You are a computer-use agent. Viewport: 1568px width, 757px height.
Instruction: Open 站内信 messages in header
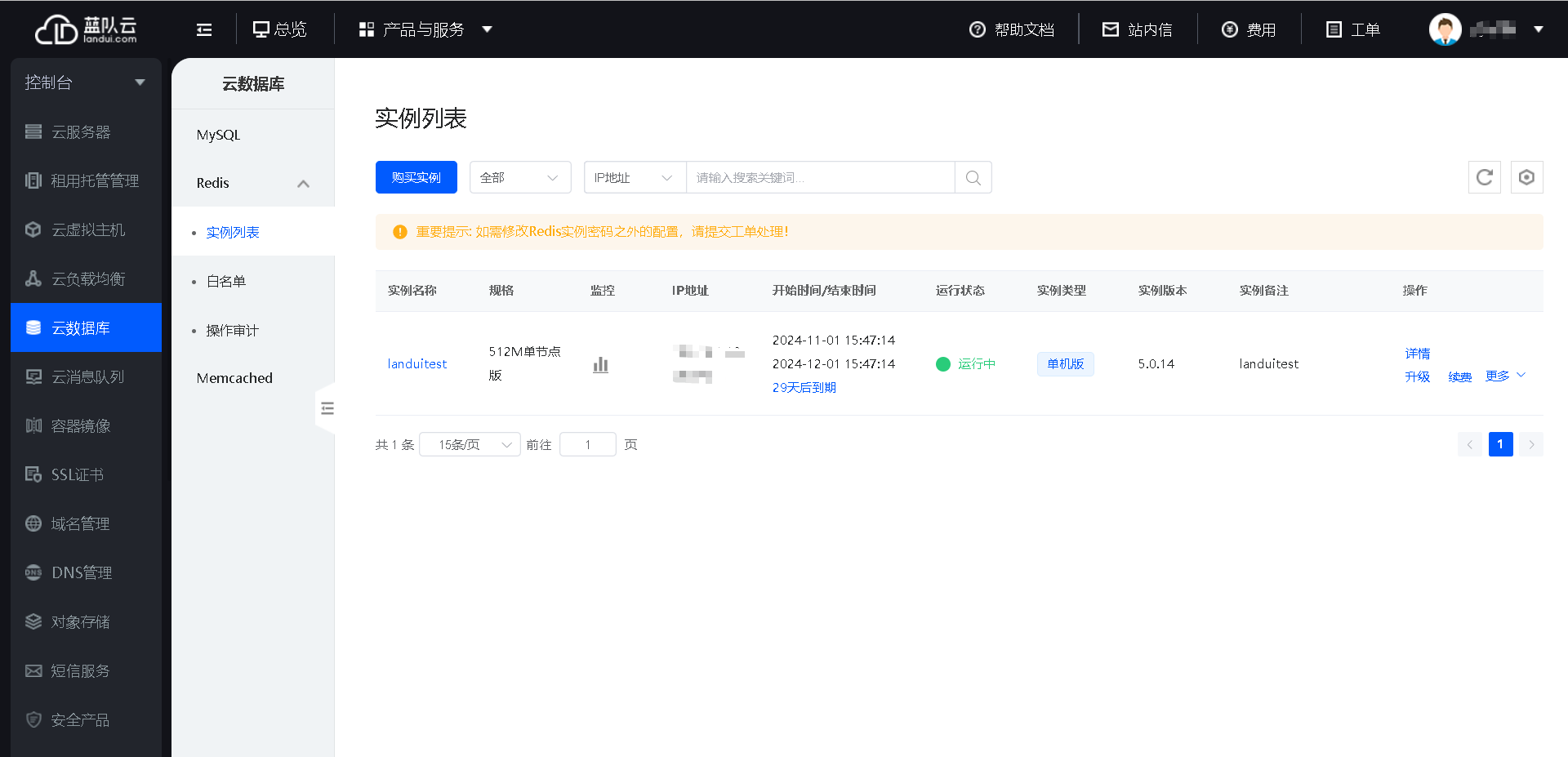(x=1137, y=29)
